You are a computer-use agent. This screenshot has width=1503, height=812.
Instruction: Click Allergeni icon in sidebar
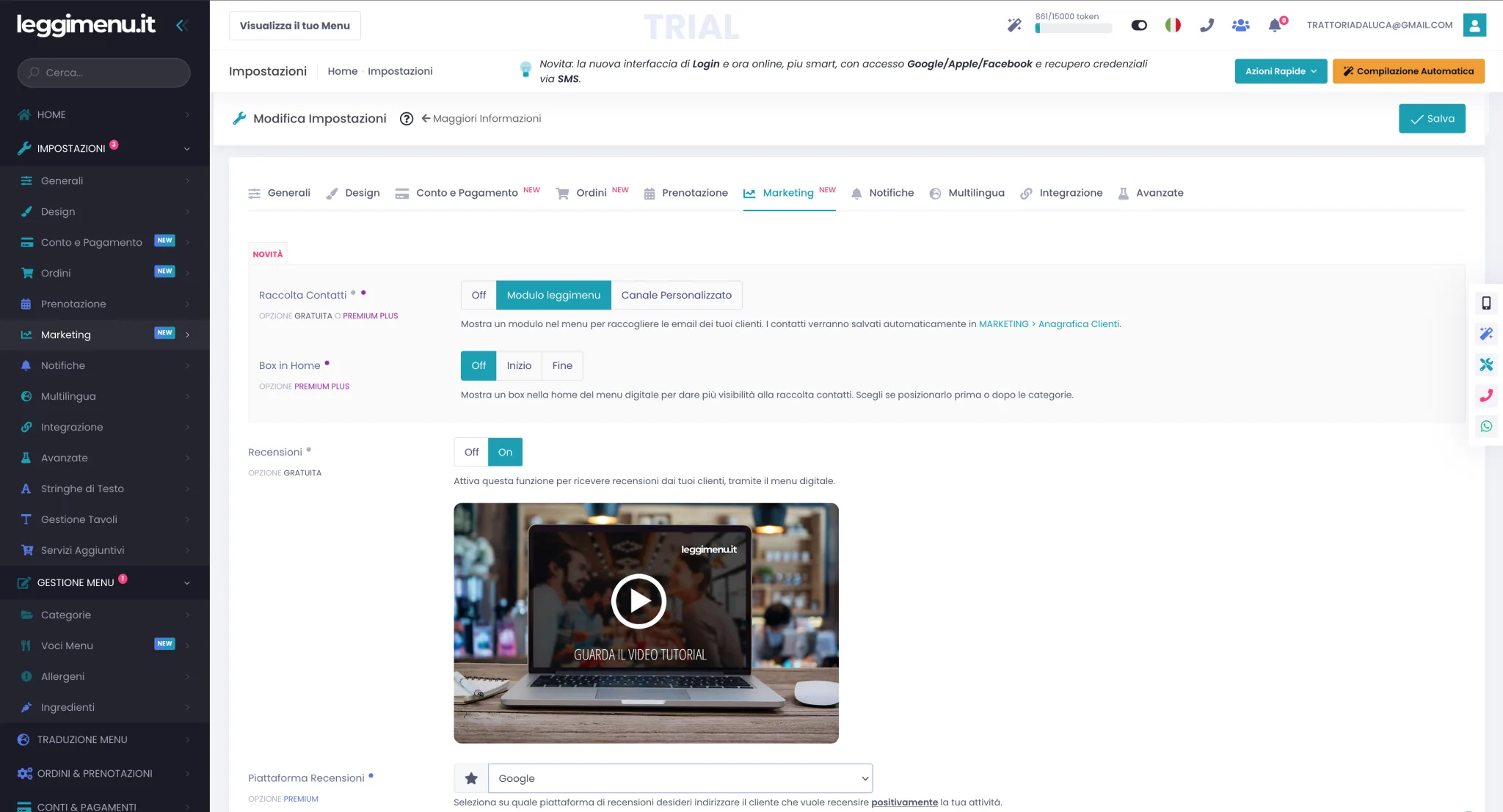point(26,676)
